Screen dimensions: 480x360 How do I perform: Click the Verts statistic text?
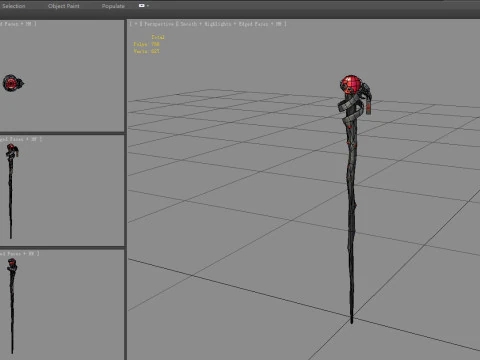(146, 51)
